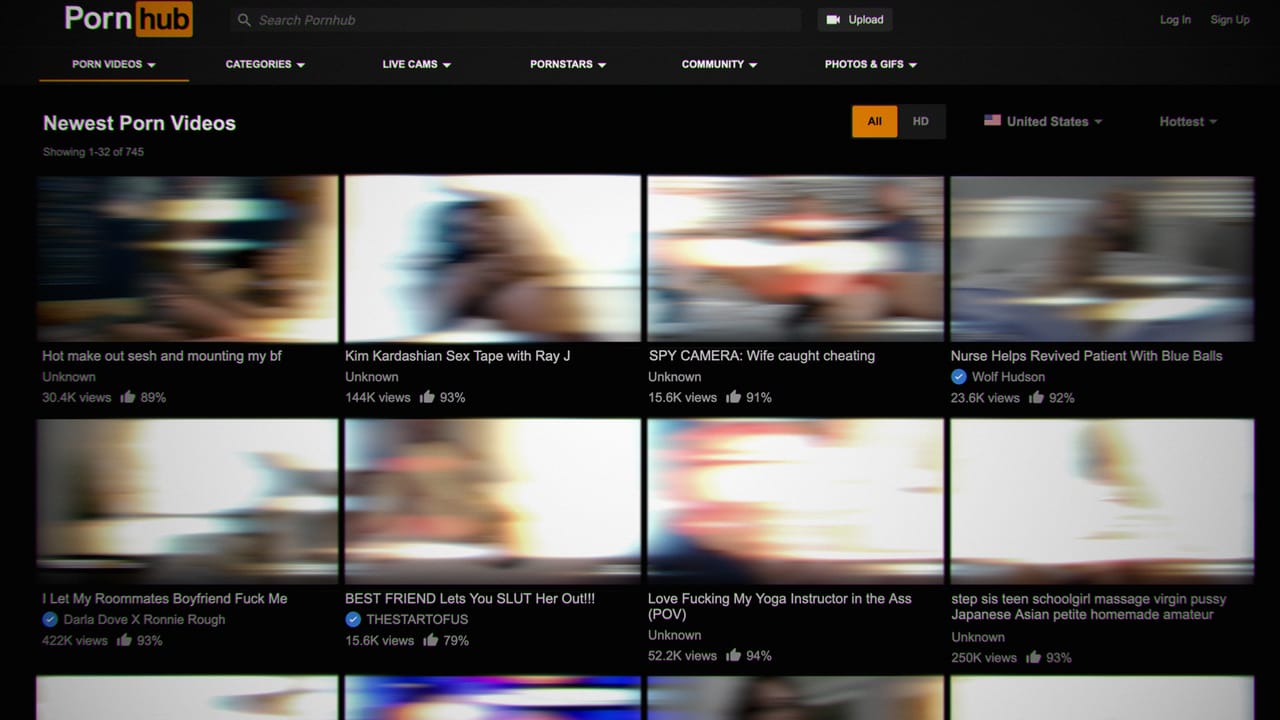The height and width of the screenshot is (720, 1280).
Task: Click thumbs-up icon in the 250K views row
Action: 1034,657
